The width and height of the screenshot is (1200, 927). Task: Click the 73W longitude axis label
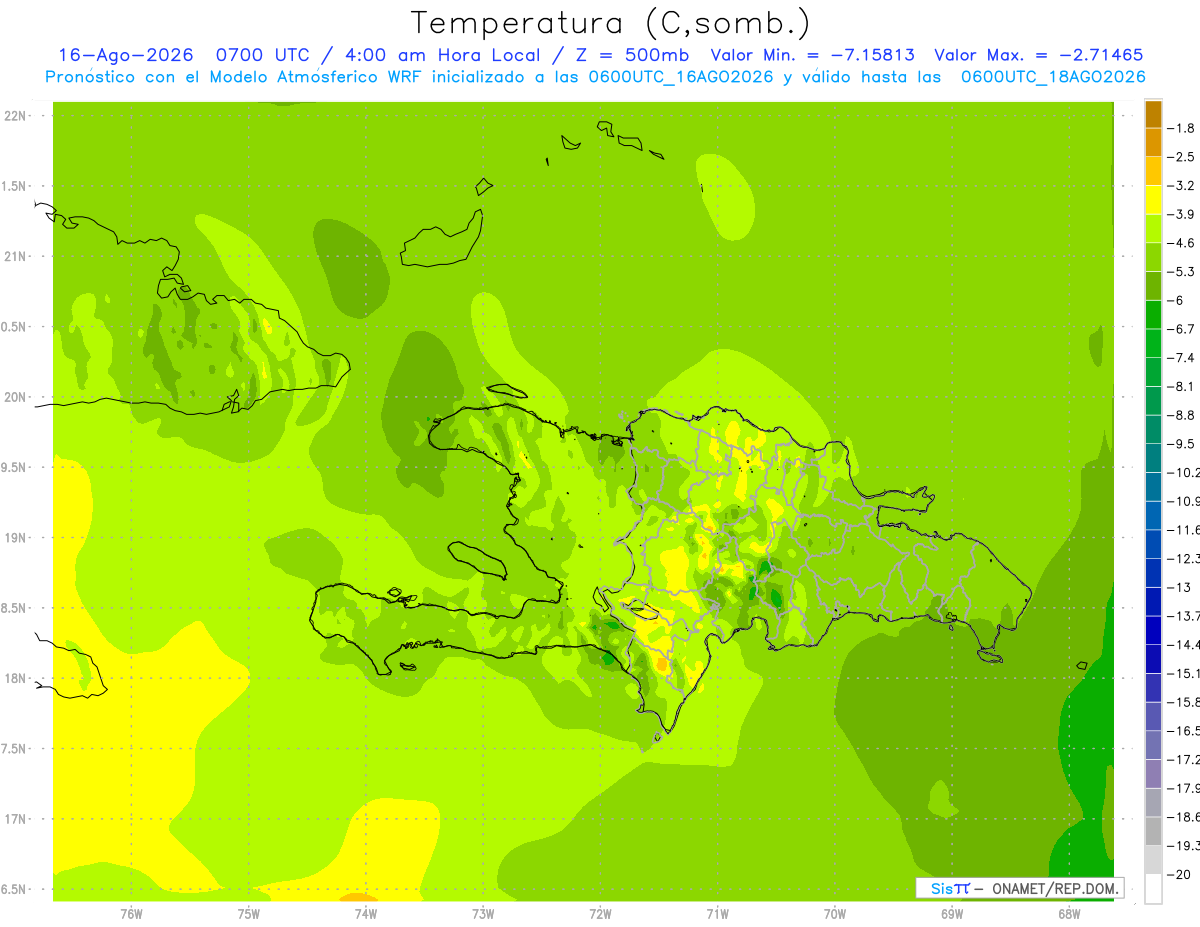[483, 913]
